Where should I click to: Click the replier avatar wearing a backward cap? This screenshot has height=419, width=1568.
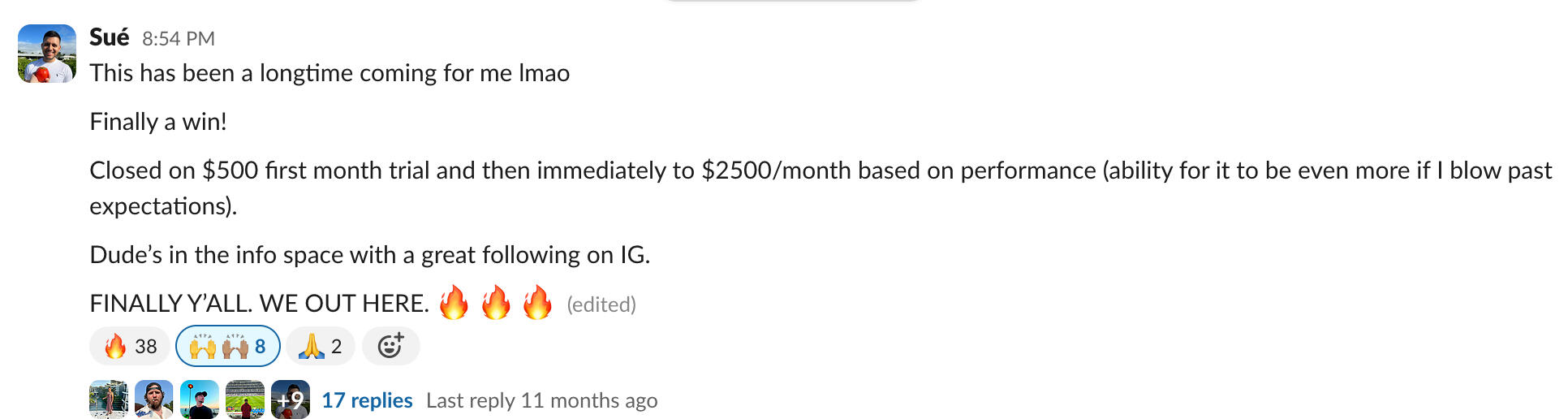(x=154, y=400)
